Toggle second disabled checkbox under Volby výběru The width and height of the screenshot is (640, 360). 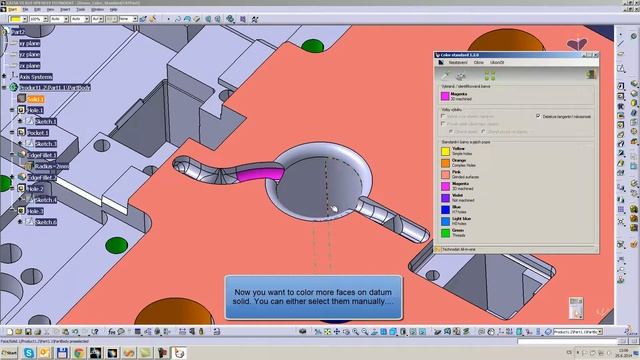(443, 124)
